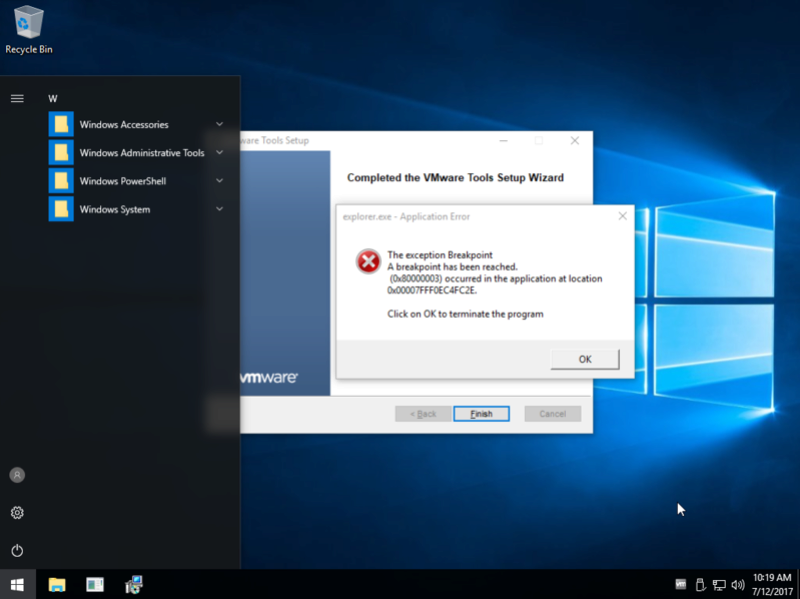Click the Power icon in Start menu
The width and height of the screenshot is (800, 599).
pyautogui.click(x=17, y=551)
